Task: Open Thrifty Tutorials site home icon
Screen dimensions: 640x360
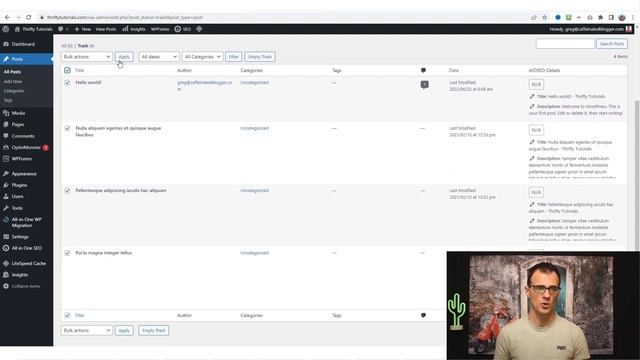Action: click(x=17, y=29)
